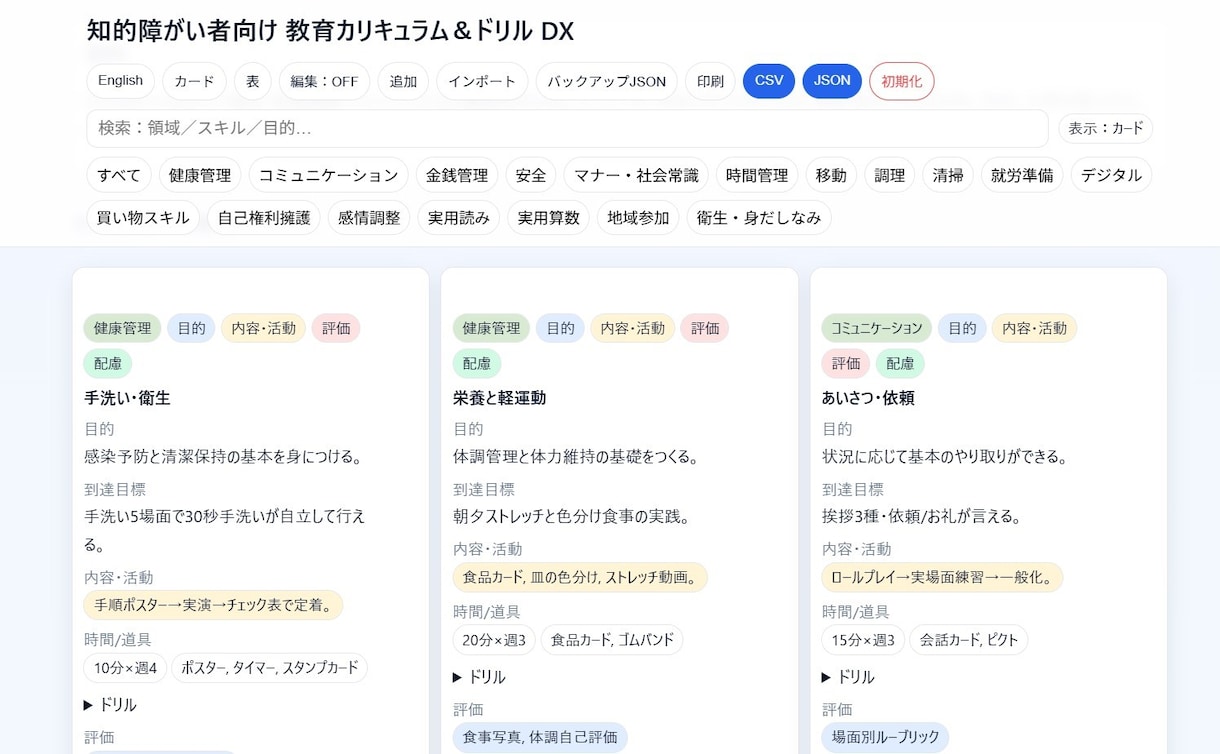Screen dimensions: 1220x754
Task: Click 目的 tag on 栄養と軽運動 card
Action: (x=560, y=328)
